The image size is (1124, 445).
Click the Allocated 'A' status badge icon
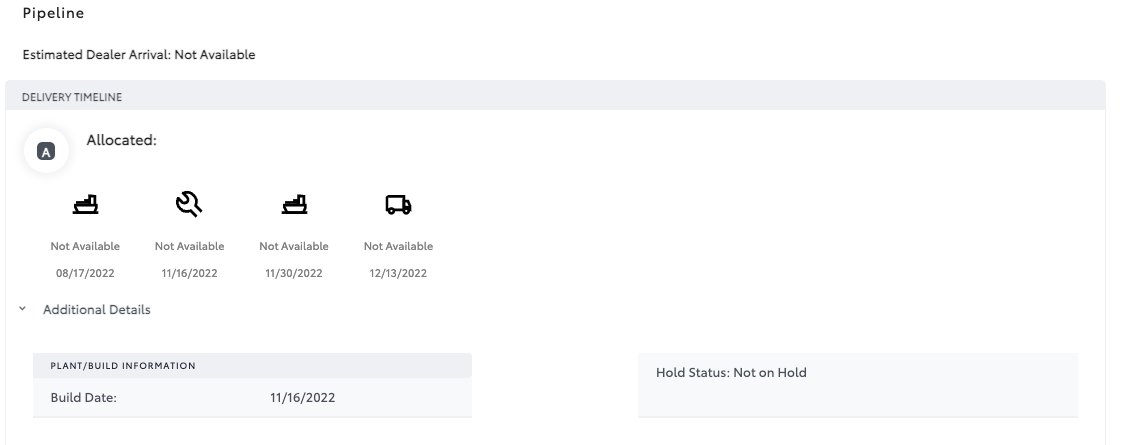[x=46, y=151]
